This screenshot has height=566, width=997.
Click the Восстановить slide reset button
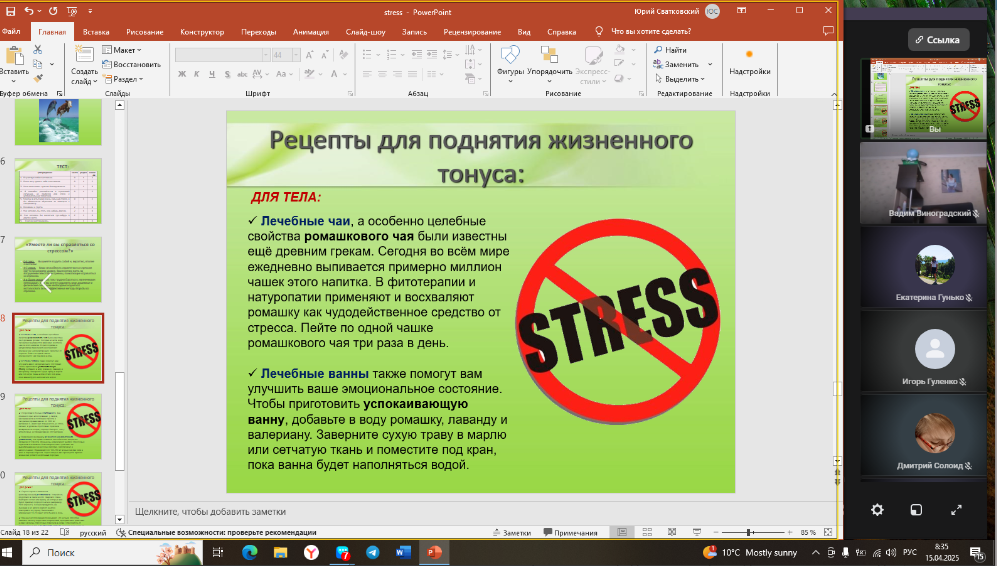click(x=132, y=64)
